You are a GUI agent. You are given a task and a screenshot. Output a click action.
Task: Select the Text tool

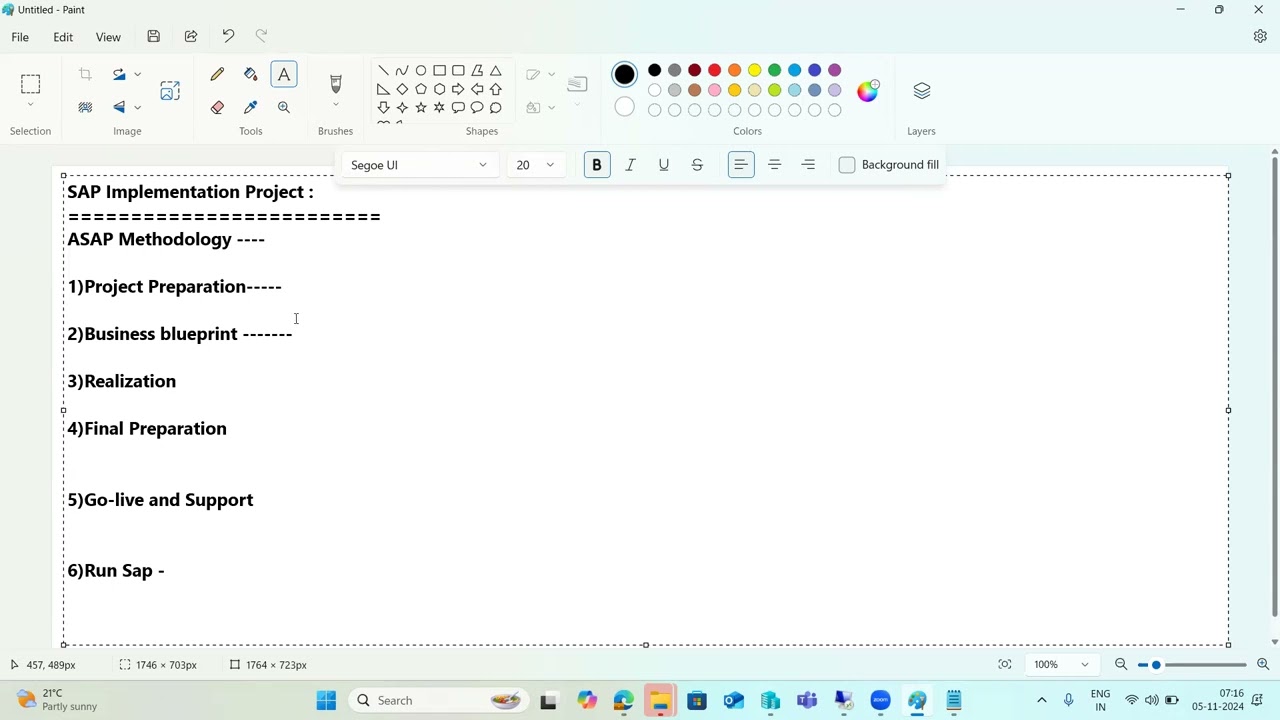click(x=284, y=74)
